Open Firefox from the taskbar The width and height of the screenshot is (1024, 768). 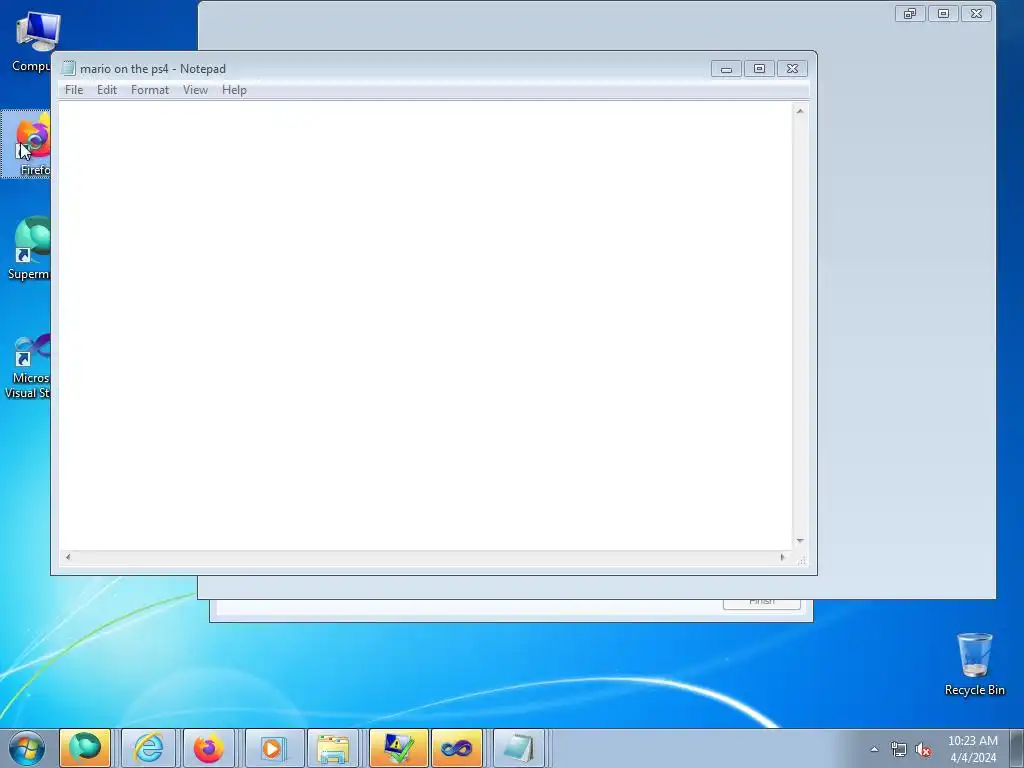point(209,748)
